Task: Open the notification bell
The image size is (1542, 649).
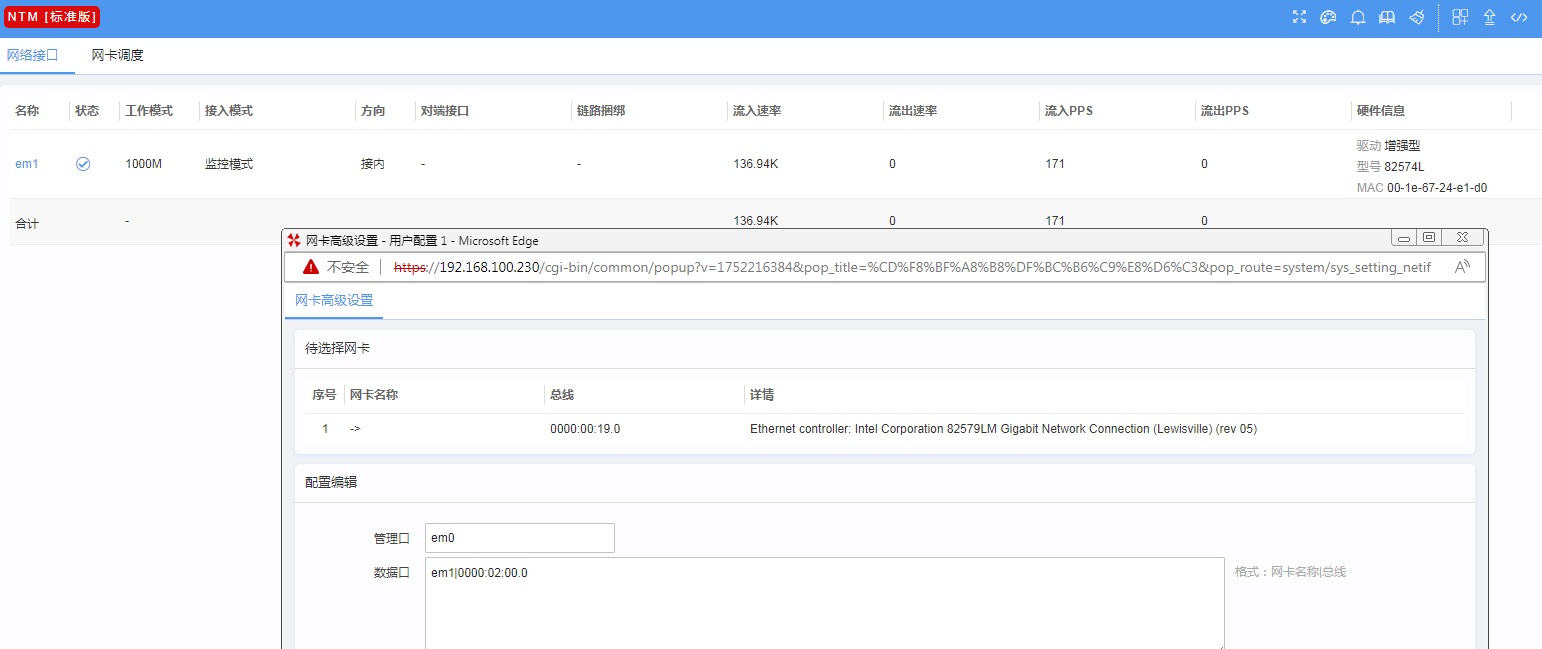Action: (x=1358, y=17)
